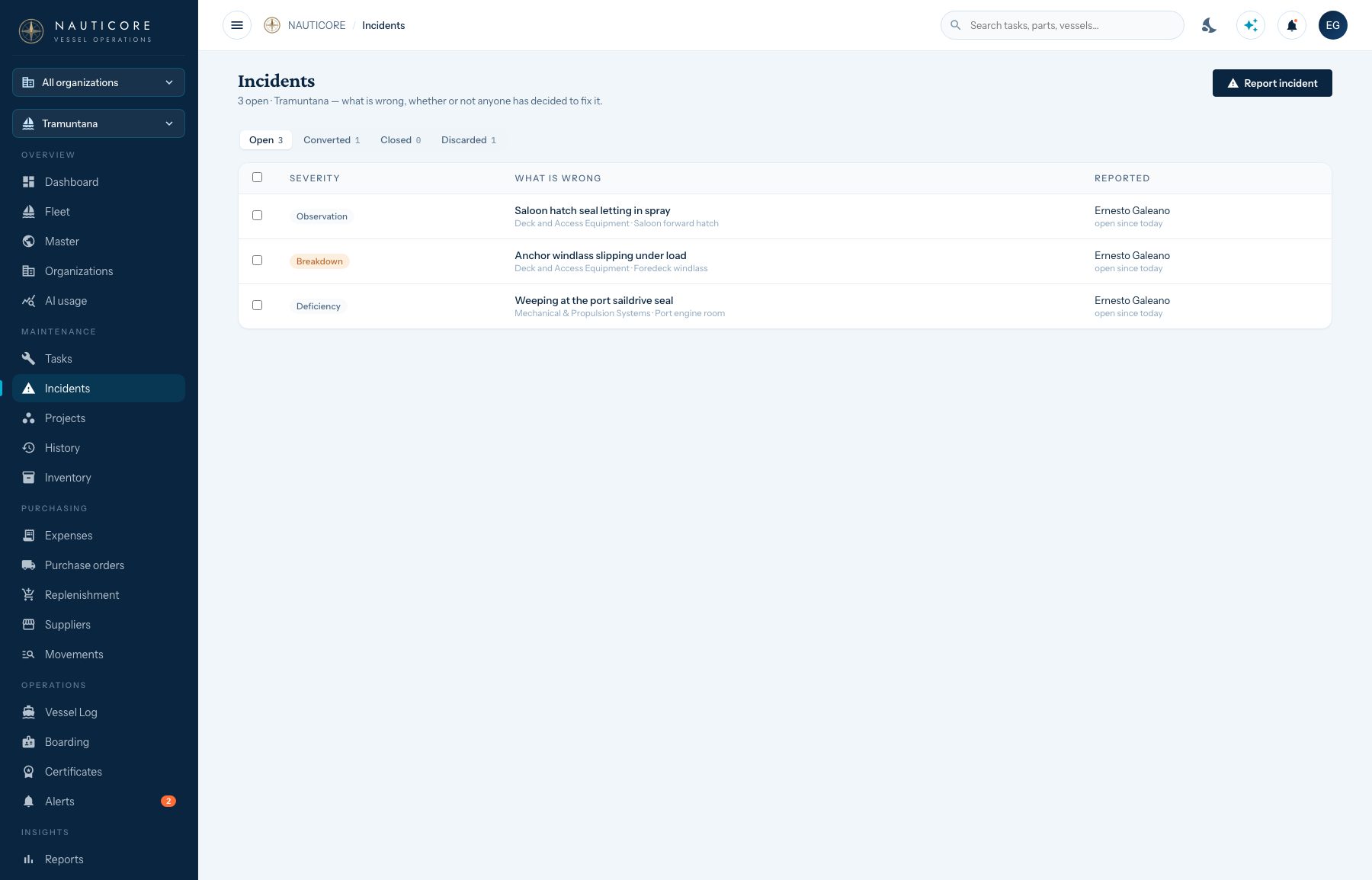
Task: Expand the All organizations dropdown
Action: pyautogui.click(x=98, y=82)
